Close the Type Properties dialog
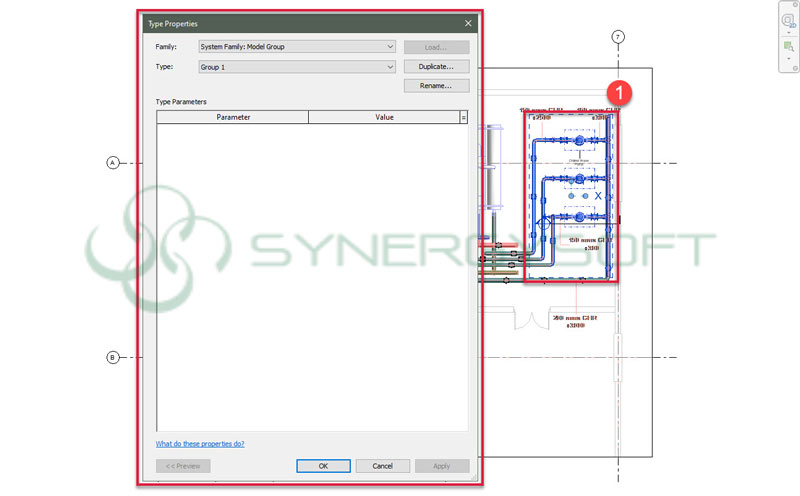The height and width of the screenshot is (496, 800). [468, 23]
